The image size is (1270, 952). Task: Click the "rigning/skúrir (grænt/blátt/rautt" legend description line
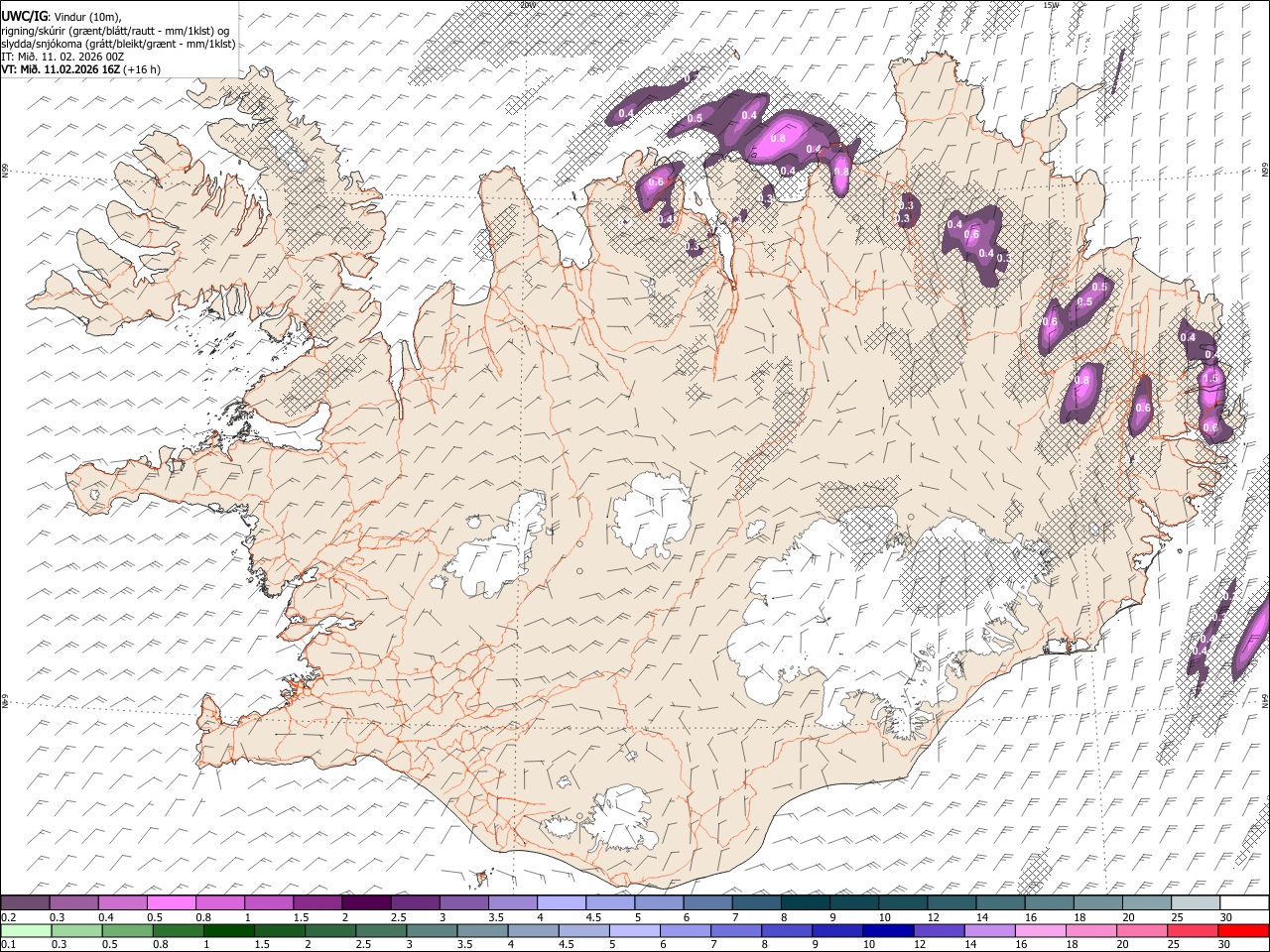[117, 30]
